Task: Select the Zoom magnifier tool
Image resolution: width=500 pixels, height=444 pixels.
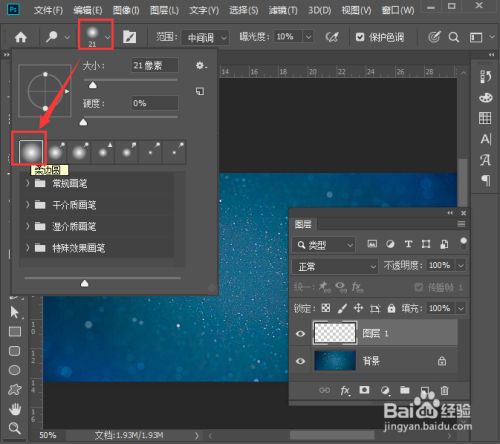Action: coord(15,428)
